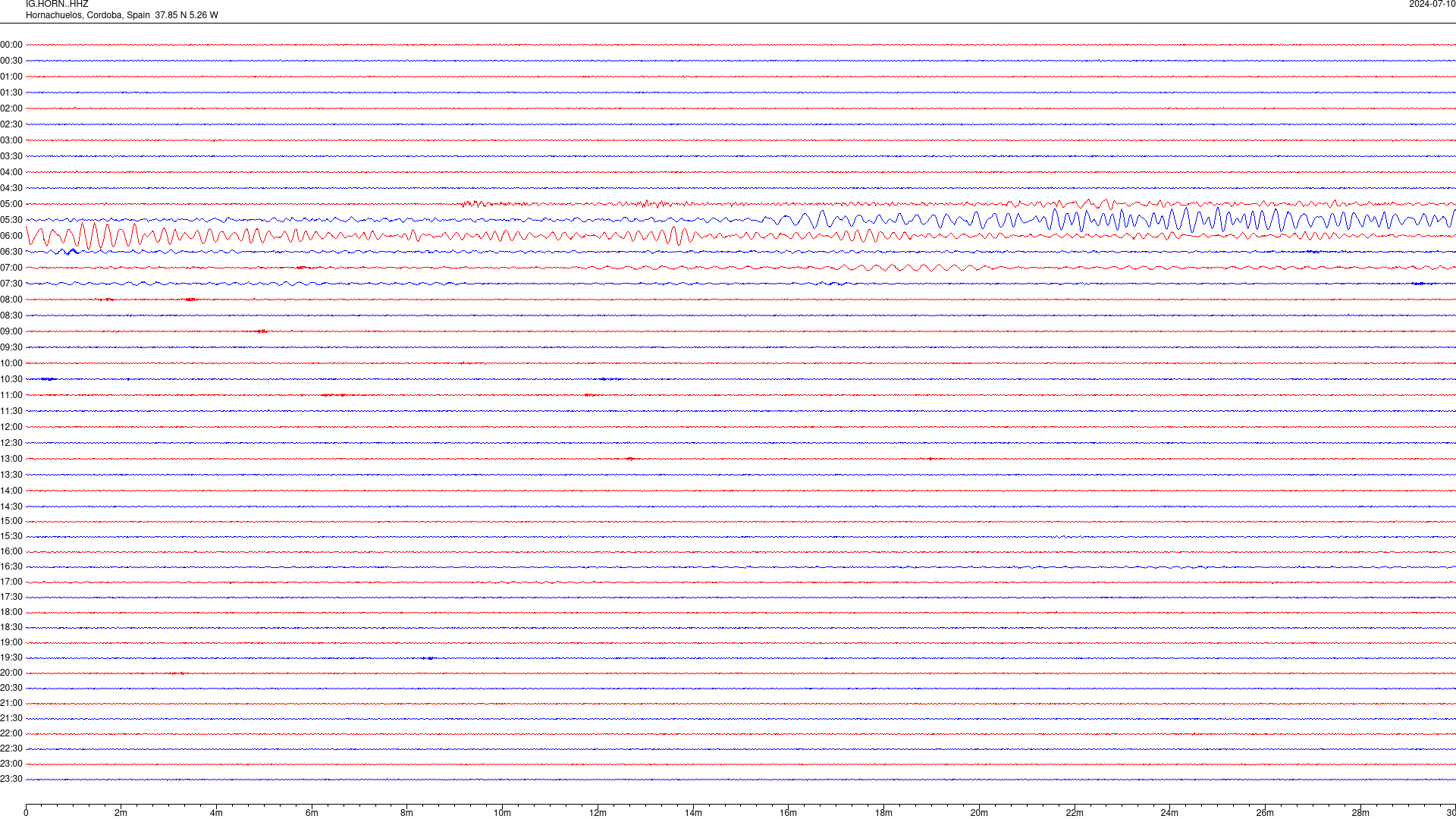The height and width of the screenshot is (819, 1456).
Task: Click the 26m axis tick label
Action: tap(1265, 813)
